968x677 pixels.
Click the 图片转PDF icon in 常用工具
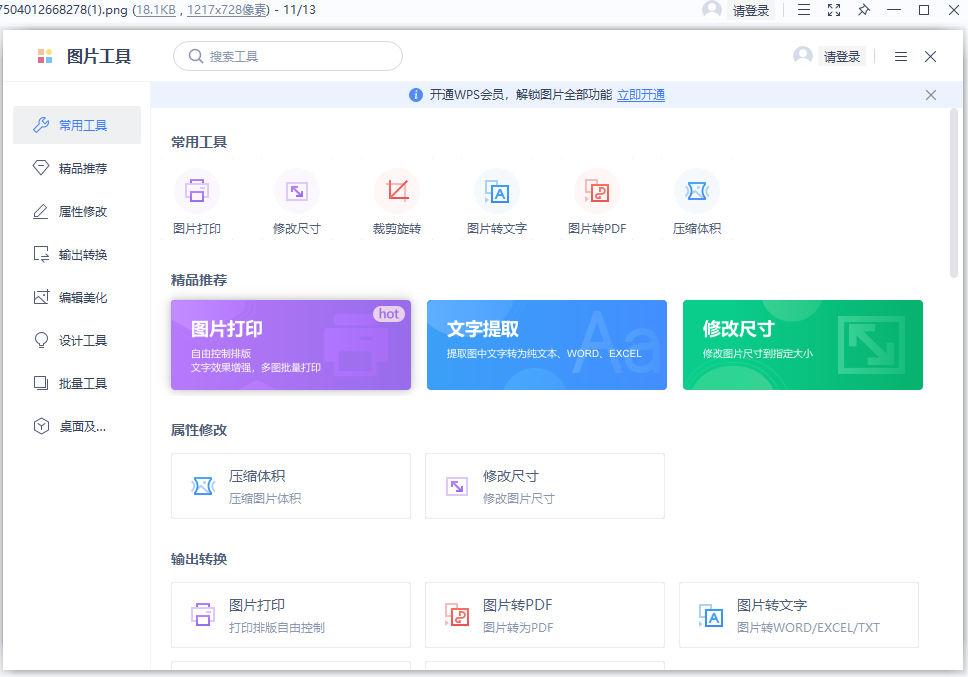click(597, 191)
